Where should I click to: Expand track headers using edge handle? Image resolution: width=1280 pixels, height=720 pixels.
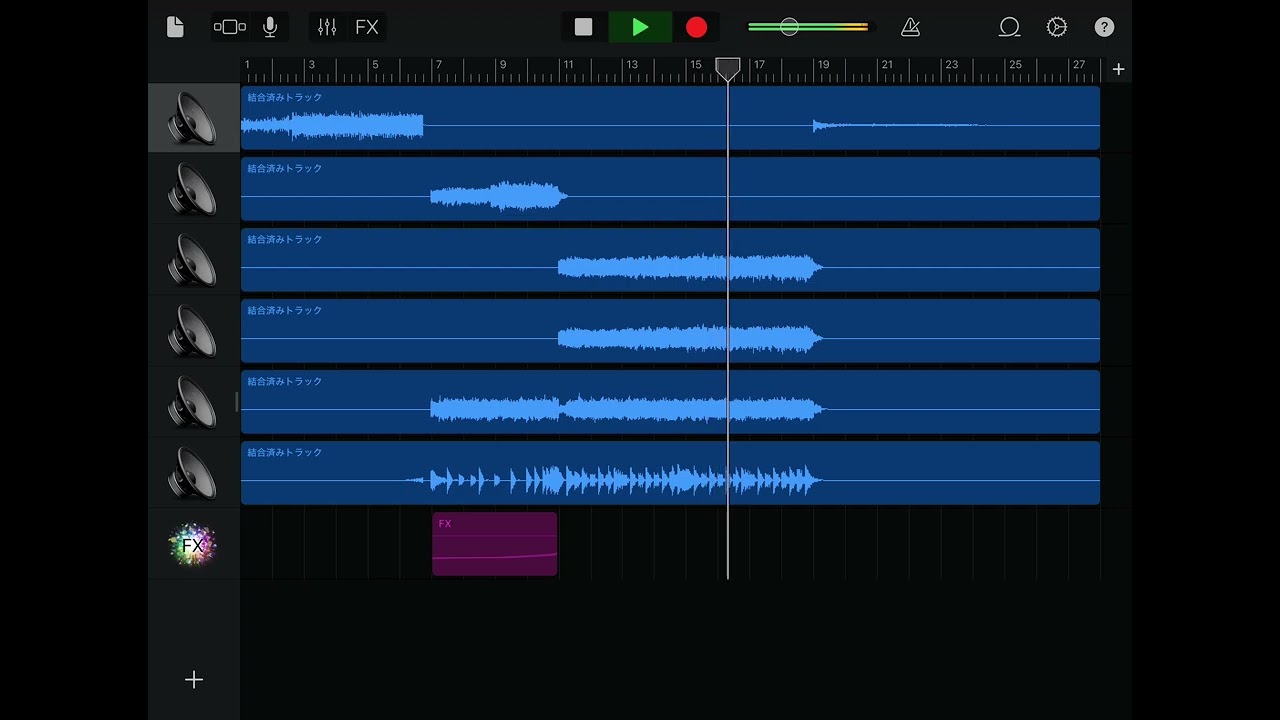pos(237,402)
